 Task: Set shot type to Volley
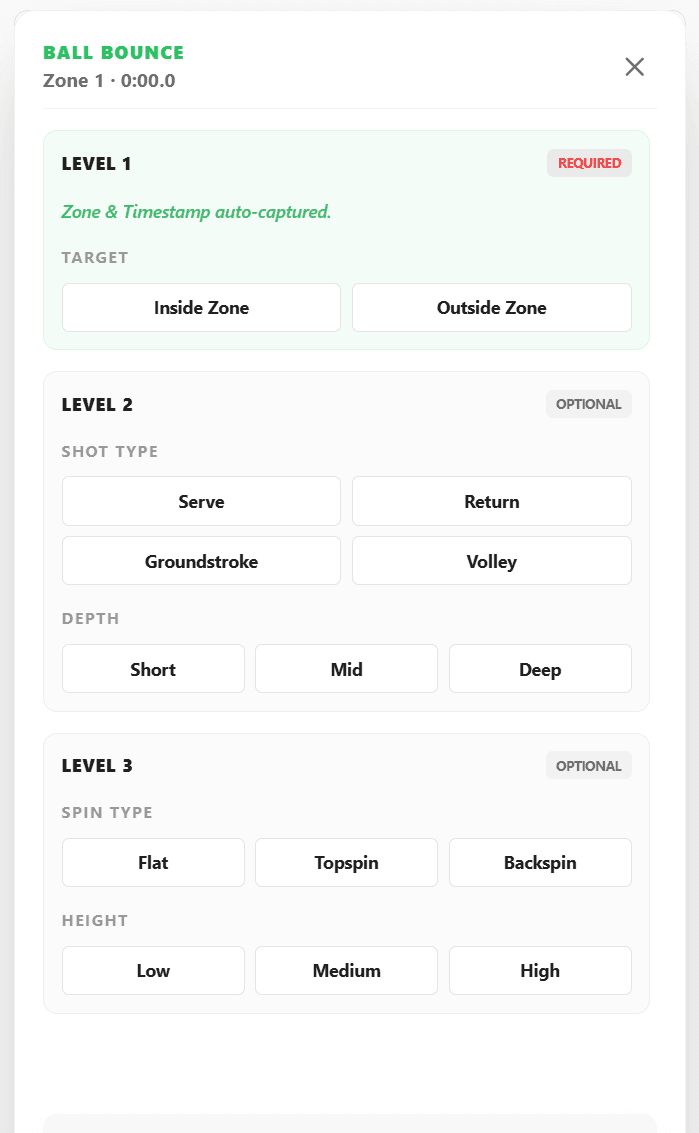point(492,561)
